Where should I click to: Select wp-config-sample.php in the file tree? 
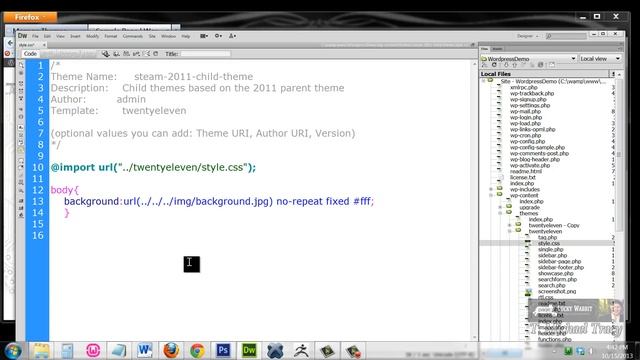(537, 147)
